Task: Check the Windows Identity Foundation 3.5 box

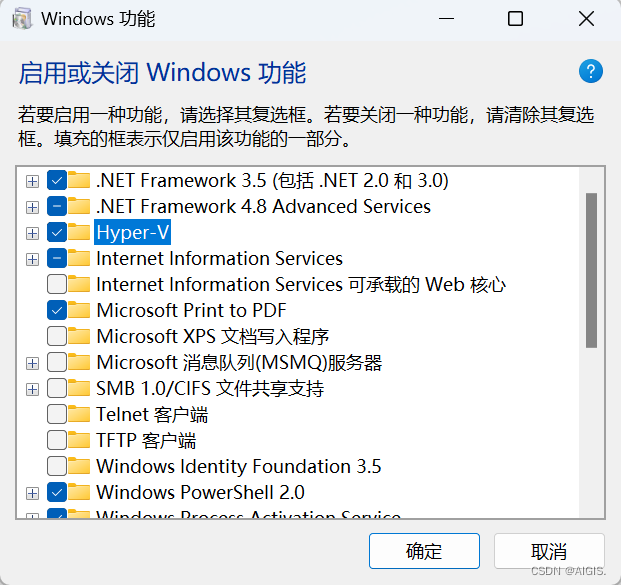Action: [x=57, y=466]
